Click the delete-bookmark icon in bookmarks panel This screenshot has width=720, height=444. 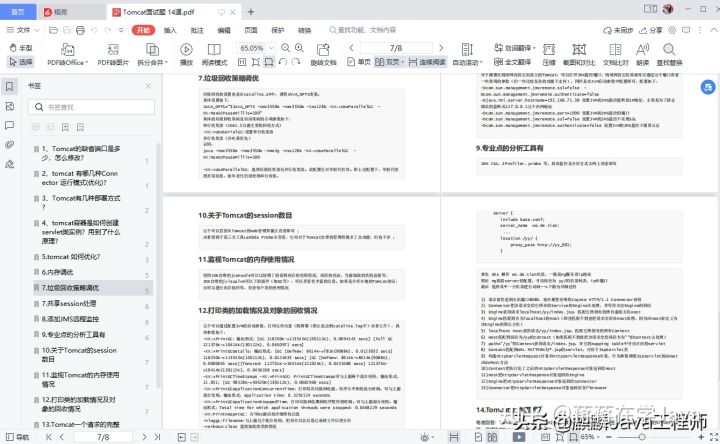[80, 127]
